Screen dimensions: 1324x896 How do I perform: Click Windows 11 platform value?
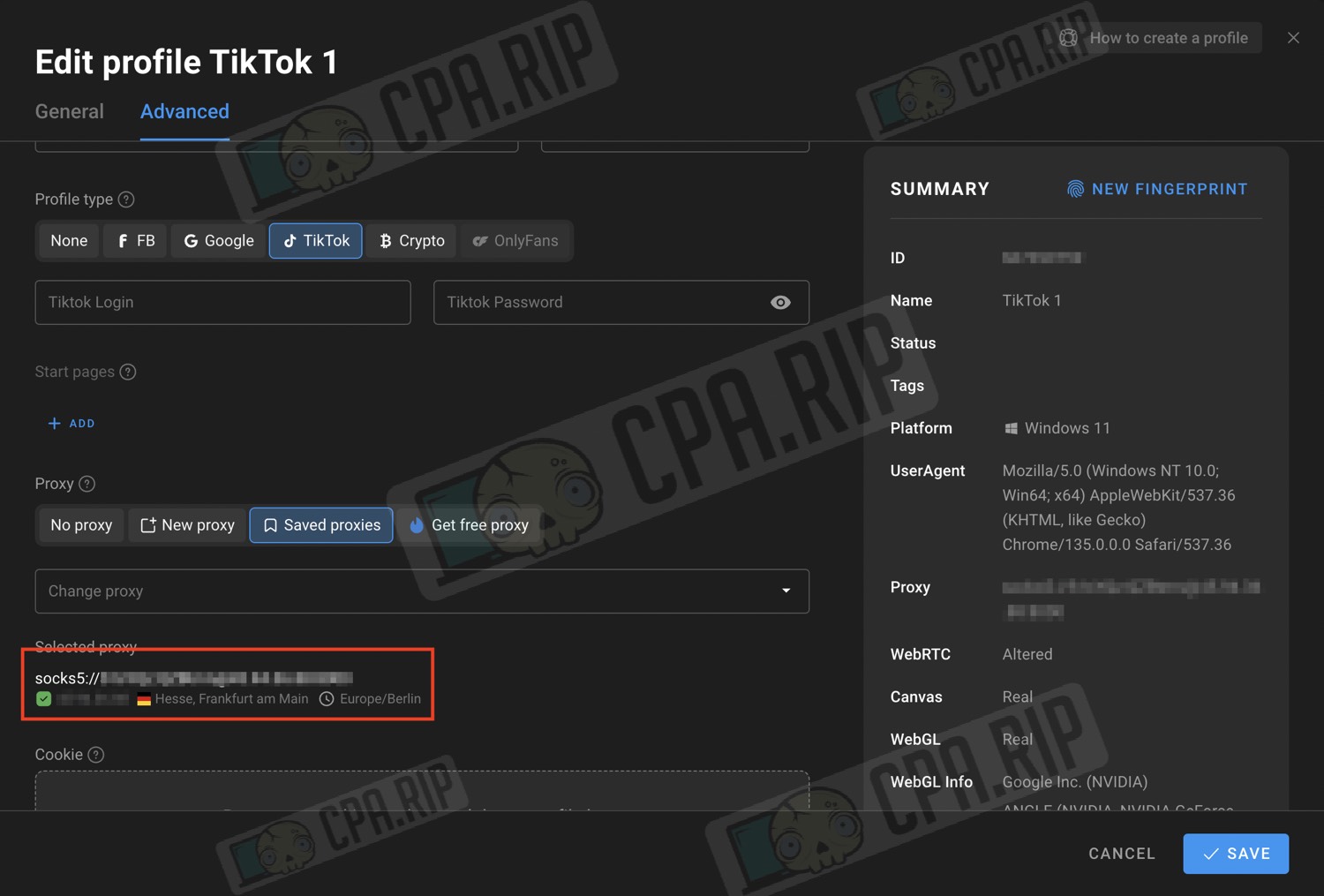[1067, 428]
